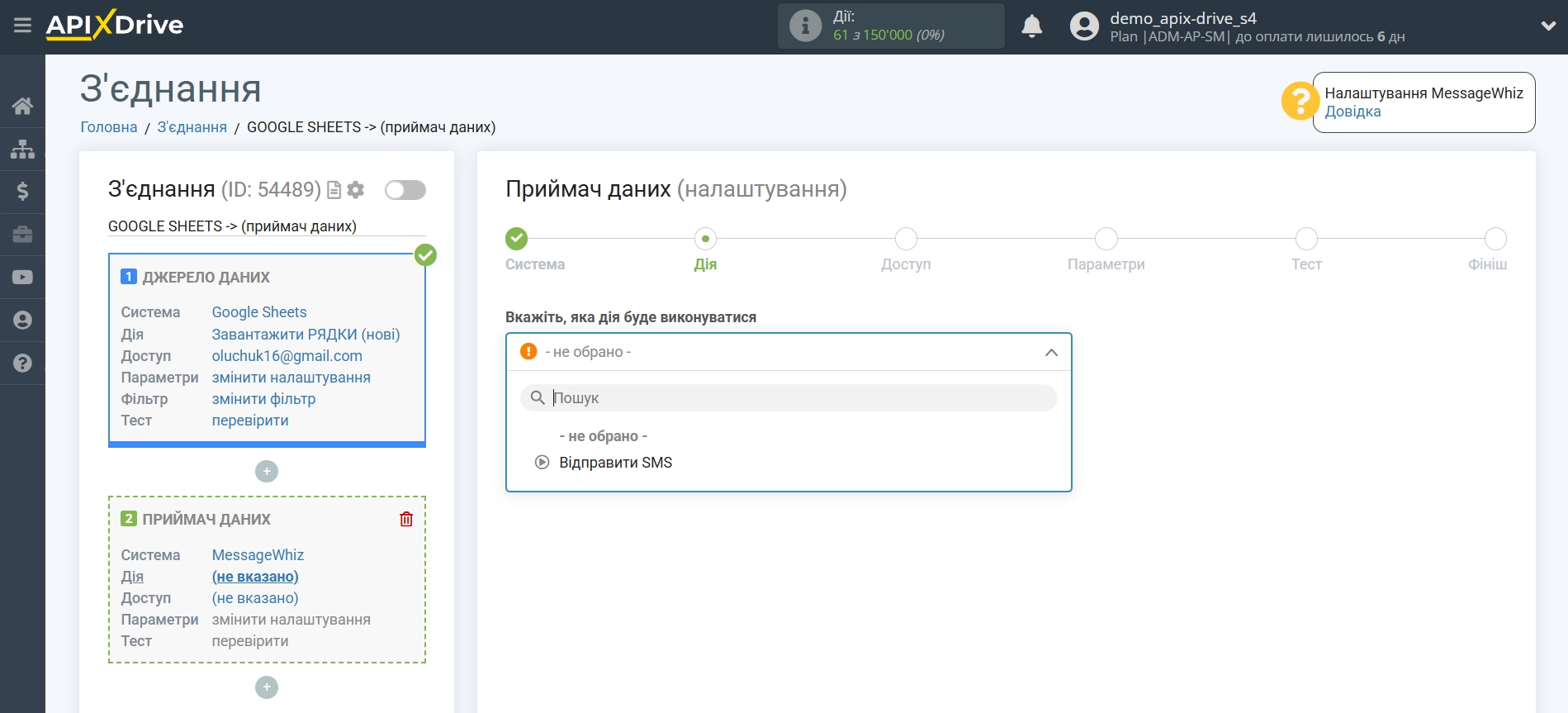This screenshot has height=713, width=1568.
Task: Click source змінити налаштування link
Action: pyautogui.click(x=291, y=378)
